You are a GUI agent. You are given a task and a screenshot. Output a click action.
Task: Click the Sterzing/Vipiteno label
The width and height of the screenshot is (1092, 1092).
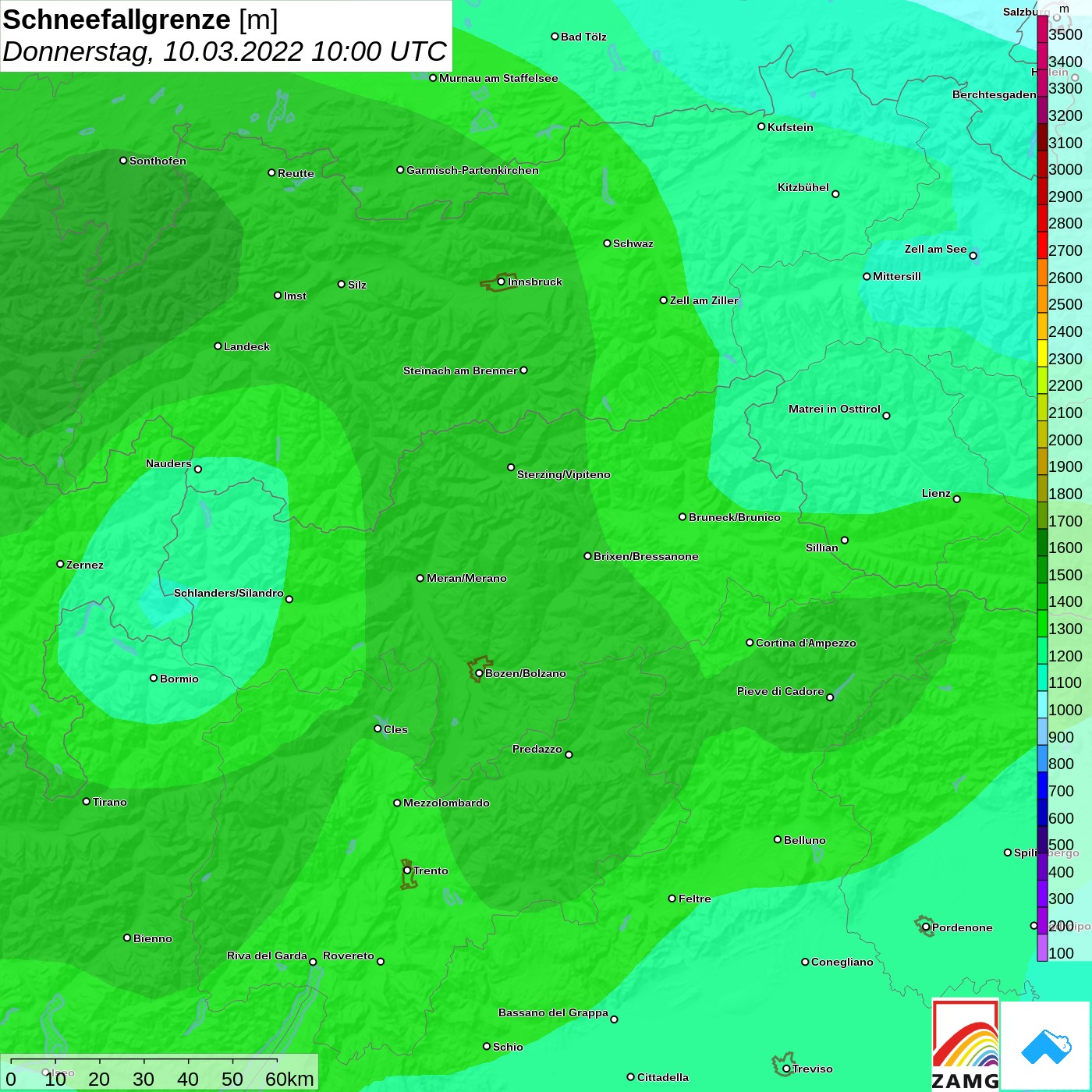pyautogui.click(x=564, y=474)
